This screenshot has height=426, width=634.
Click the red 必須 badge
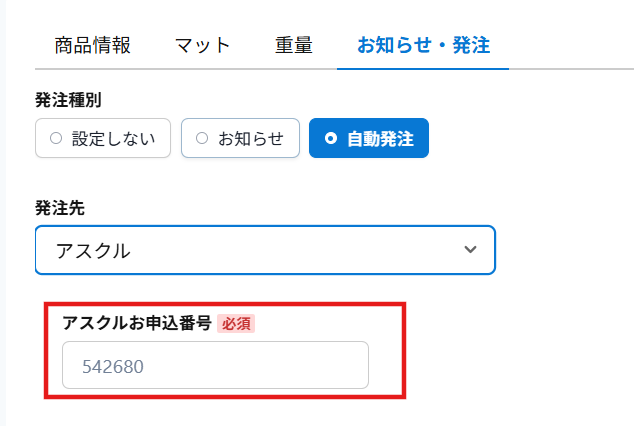coord(236,323)
